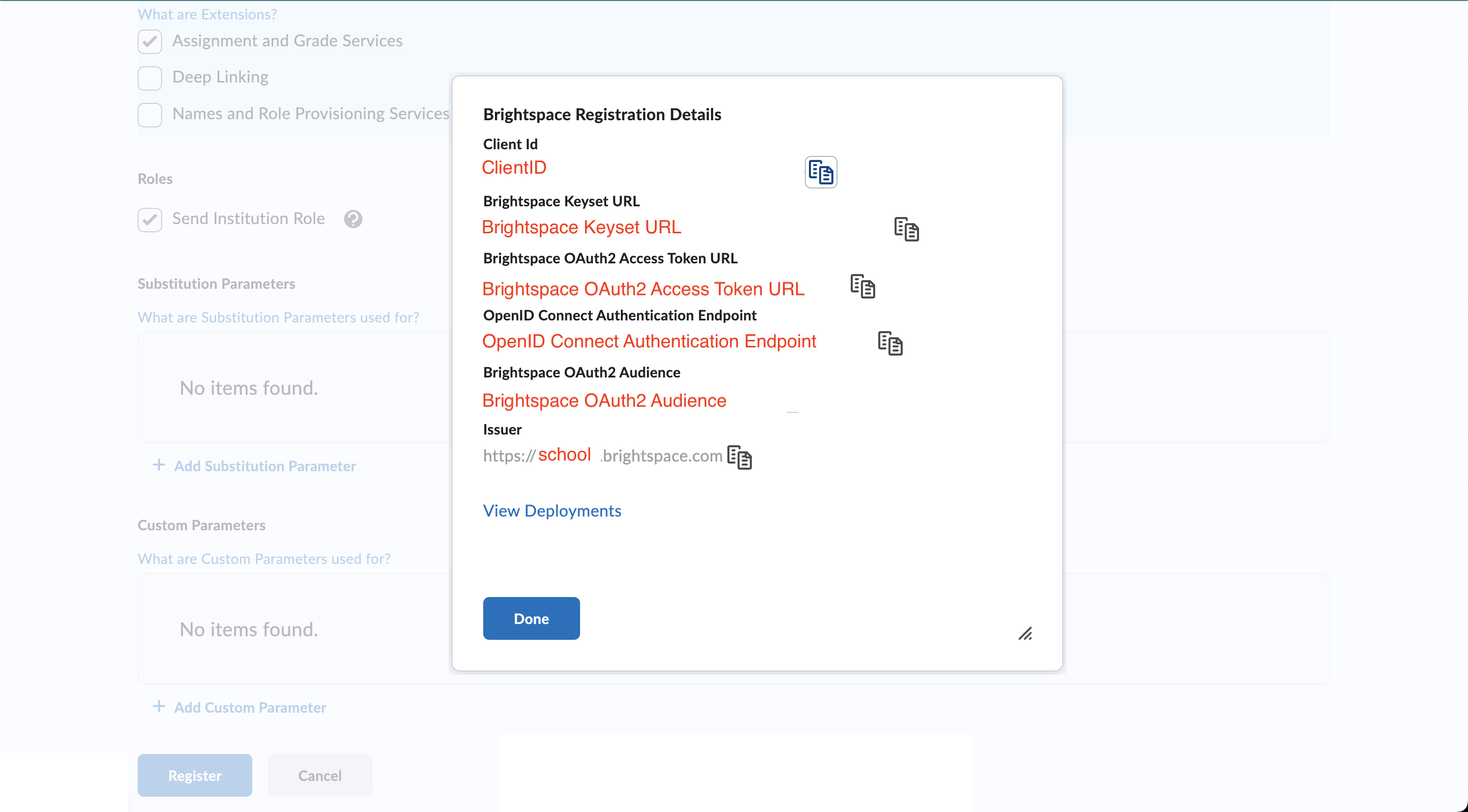This screenshot has height=812, width=1468.
Task: Open What are Custom Parameters link
Action: point(264,559)
